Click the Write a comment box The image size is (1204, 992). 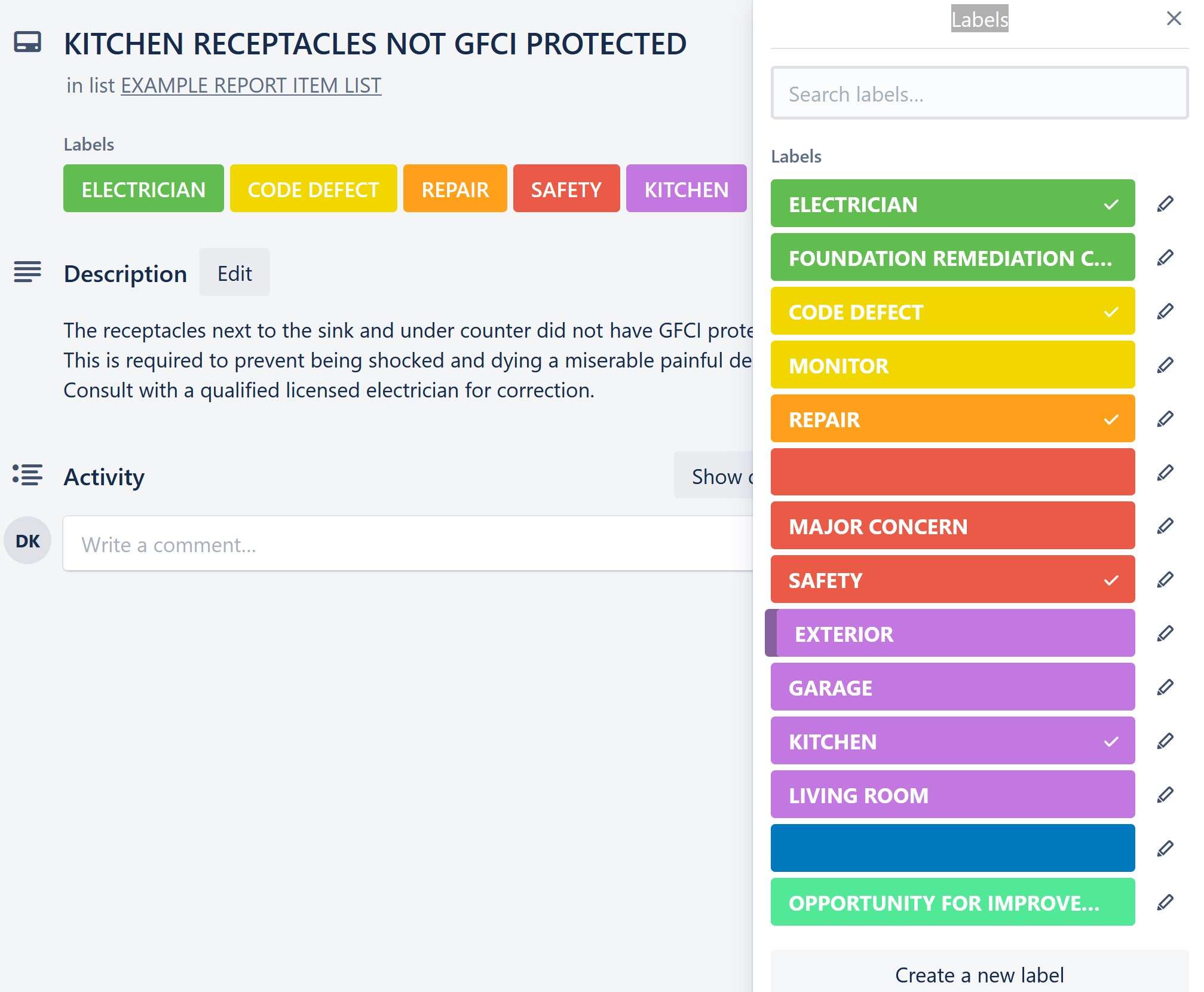pos(408,544)
